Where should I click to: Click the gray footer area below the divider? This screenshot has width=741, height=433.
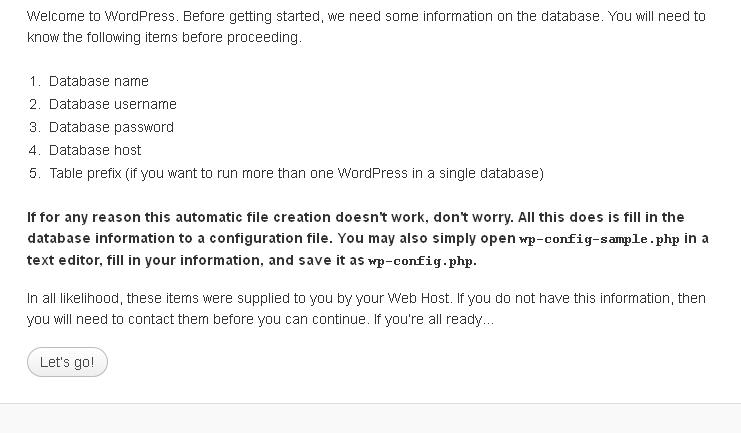pos(370,419)
